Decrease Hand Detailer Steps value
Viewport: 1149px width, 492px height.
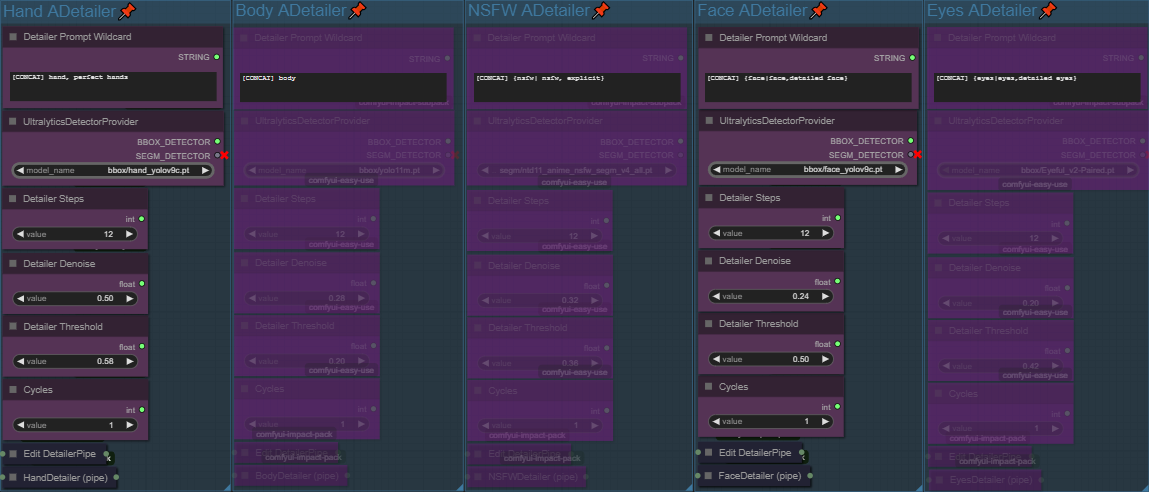coord(20,234)
